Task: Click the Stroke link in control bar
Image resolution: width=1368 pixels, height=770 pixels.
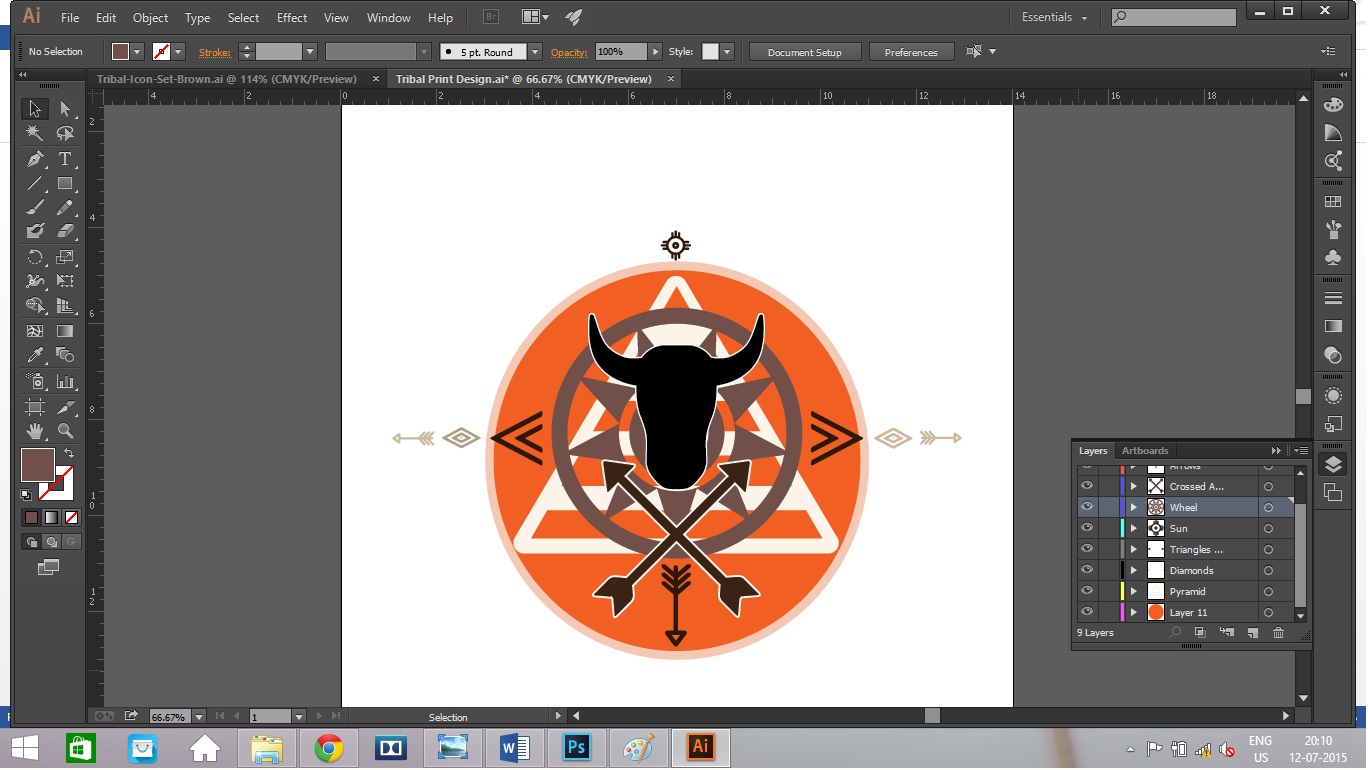Action: pos(215,52)
